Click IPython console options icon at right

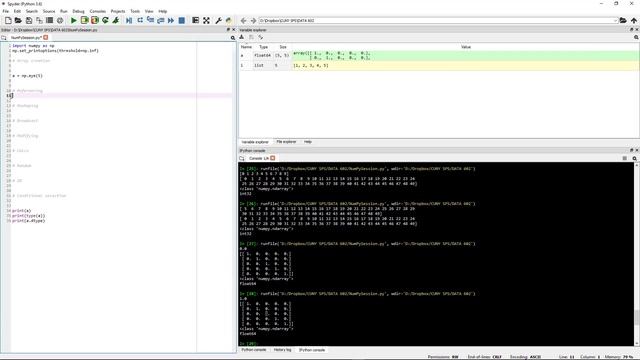(x=635, y=158)
